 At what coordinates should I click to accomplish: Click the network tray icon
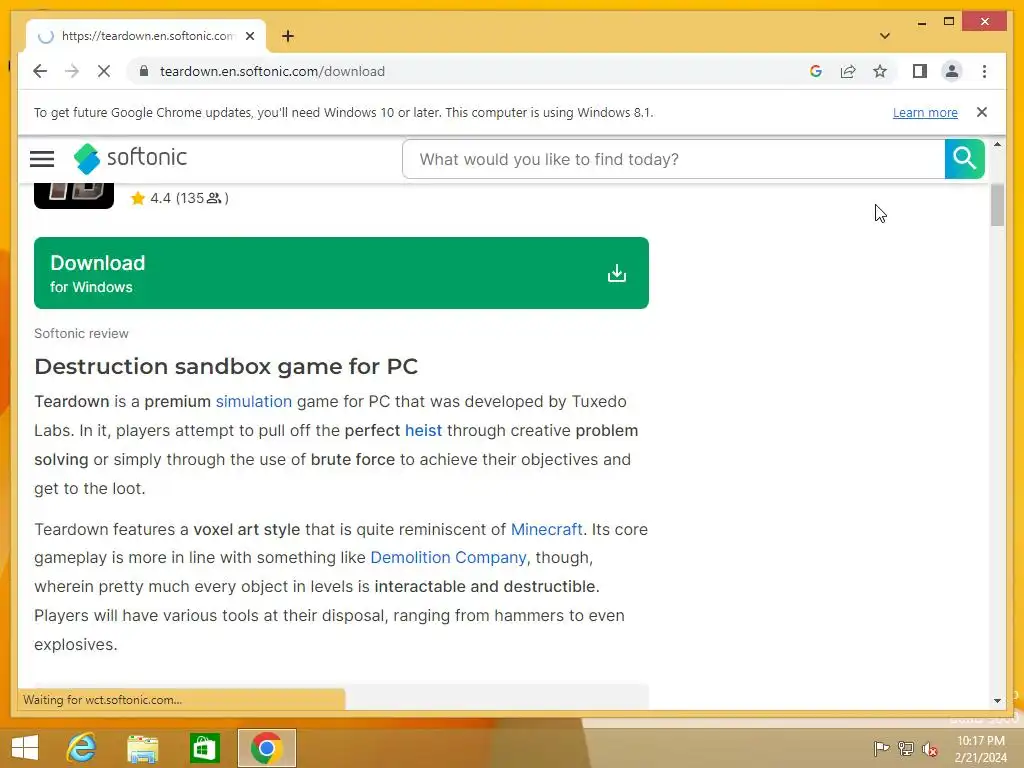(906, 748)
